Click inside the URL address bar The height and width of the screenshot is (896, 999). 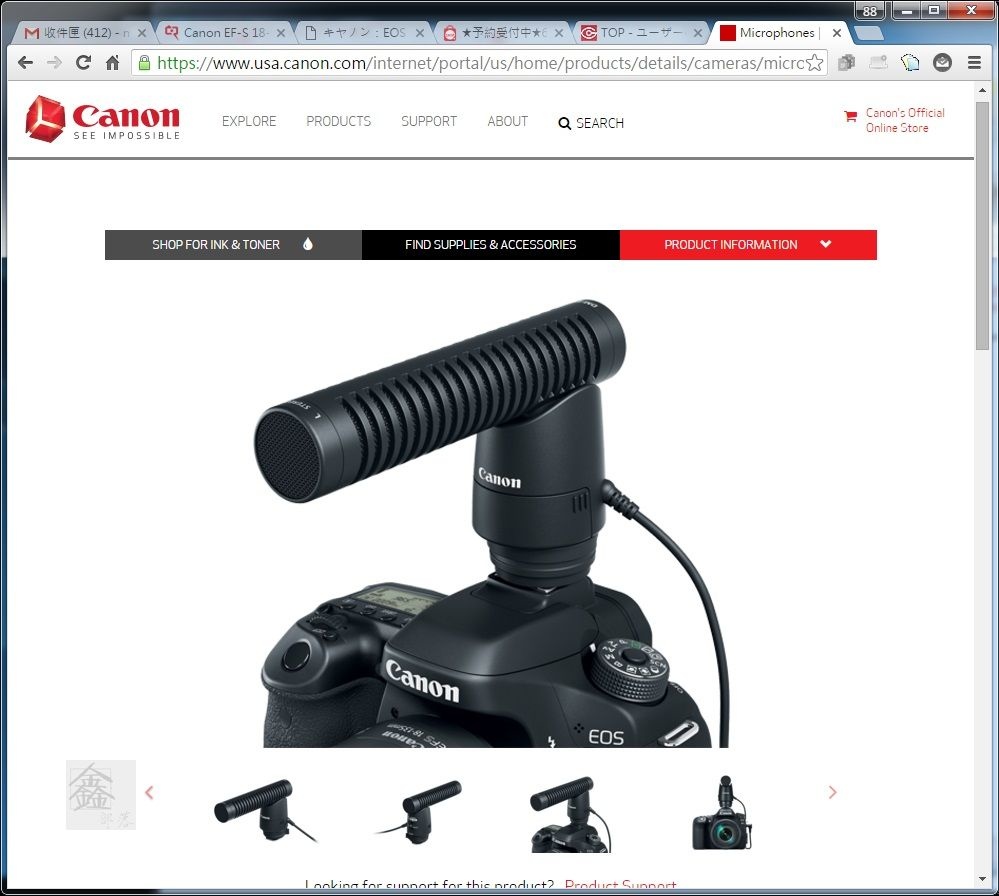click(479, 63)
